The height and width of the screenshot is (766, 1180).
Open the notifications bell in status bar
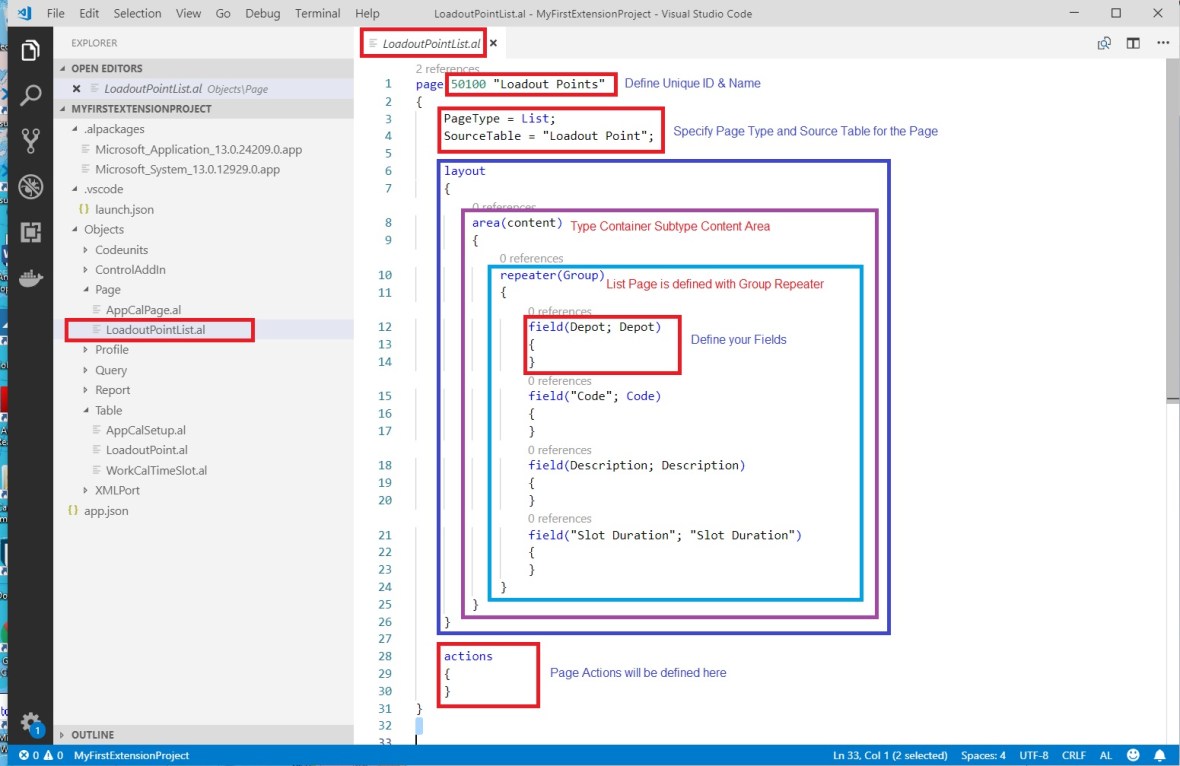pos(1160,755)
